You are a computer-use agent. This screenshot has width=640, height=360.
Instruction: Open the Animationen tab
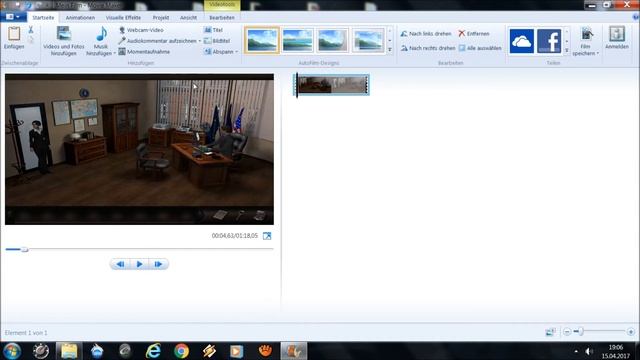[80, 18]
